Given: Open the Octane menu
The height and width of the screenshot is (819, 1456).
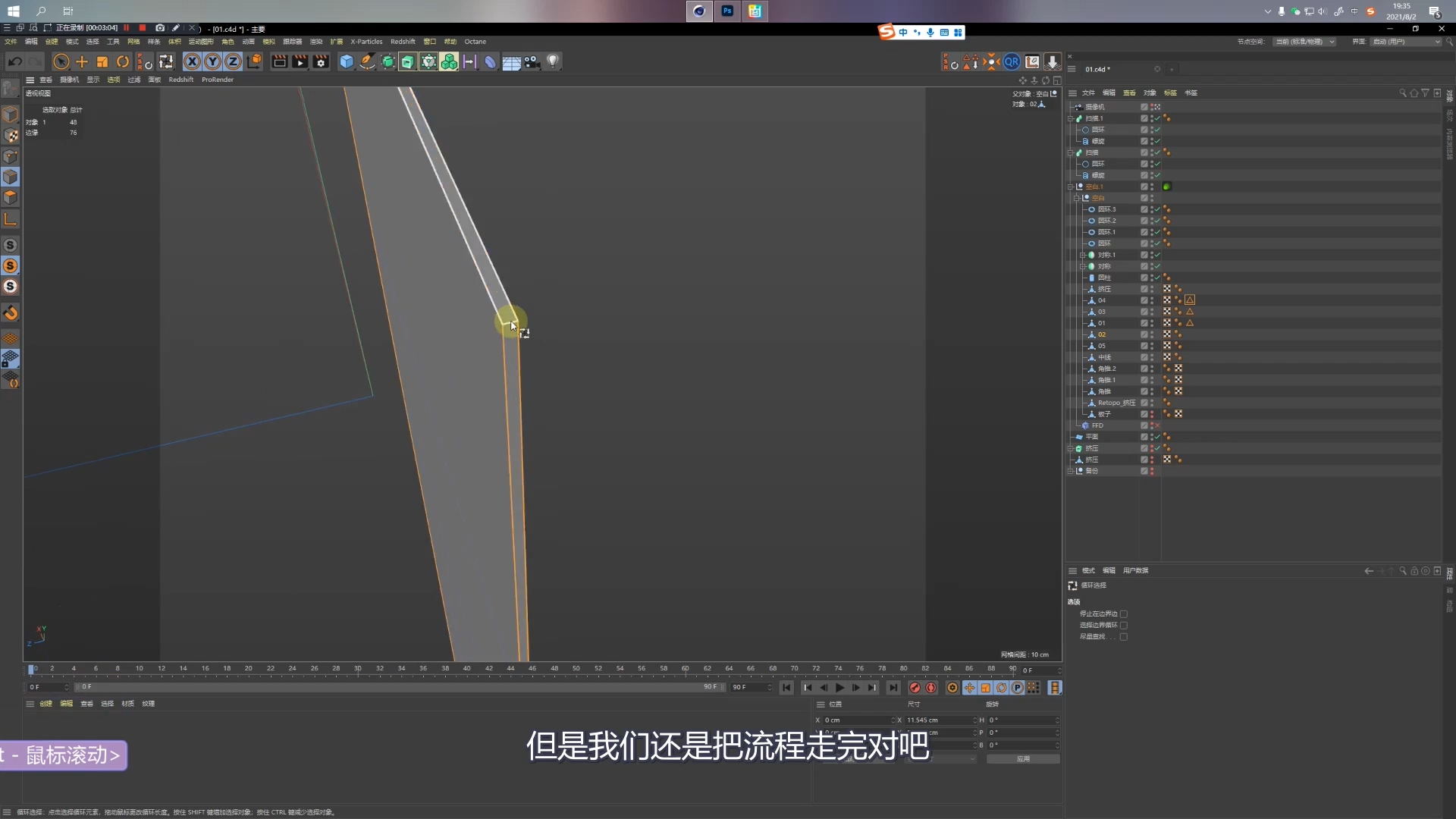Looking at the screenshot, I should pos(475,42).
